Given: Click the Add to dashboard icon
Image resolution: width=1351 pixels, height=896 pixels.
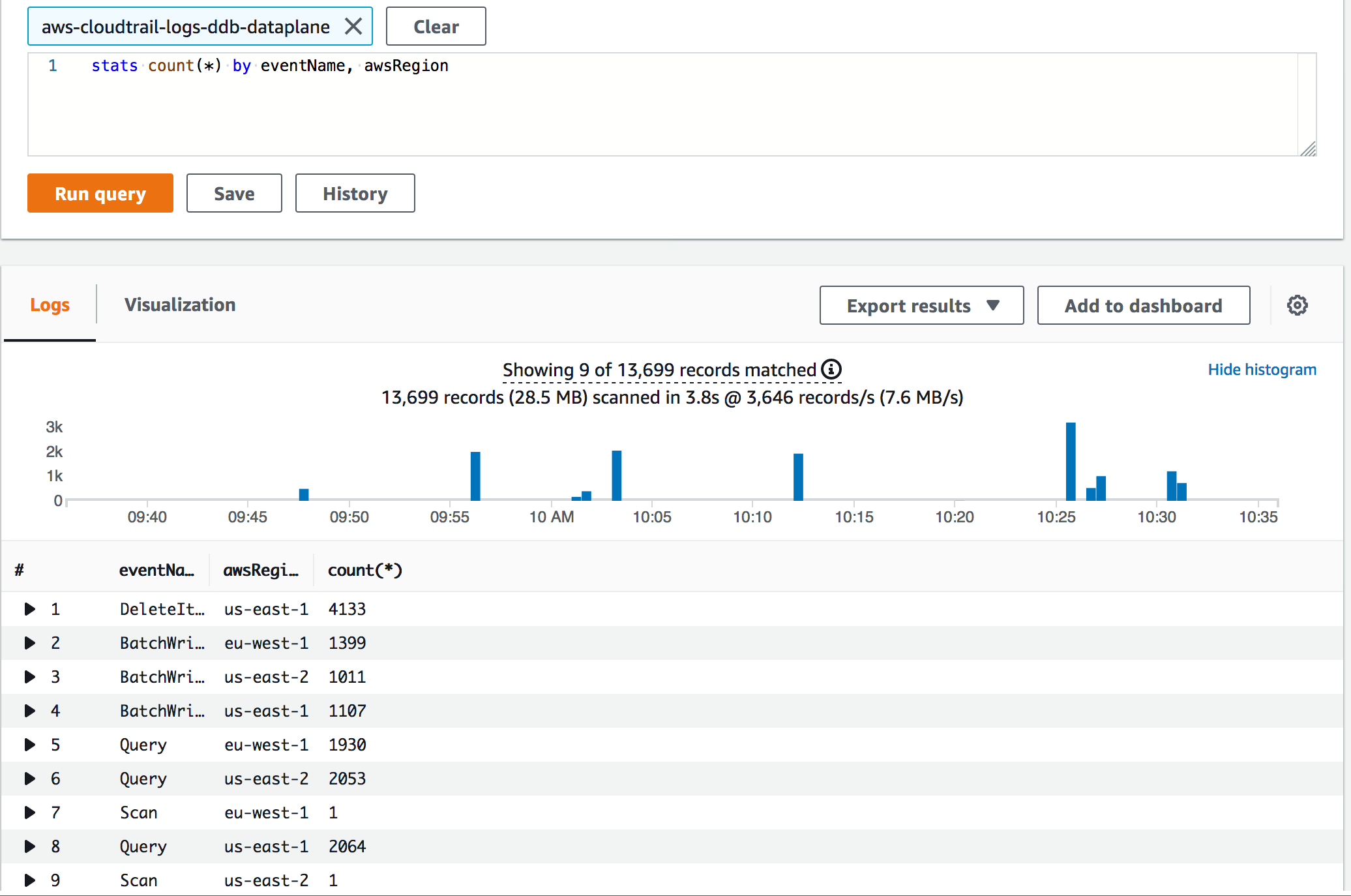Looking at the screenshot, I should [1144, 305].
